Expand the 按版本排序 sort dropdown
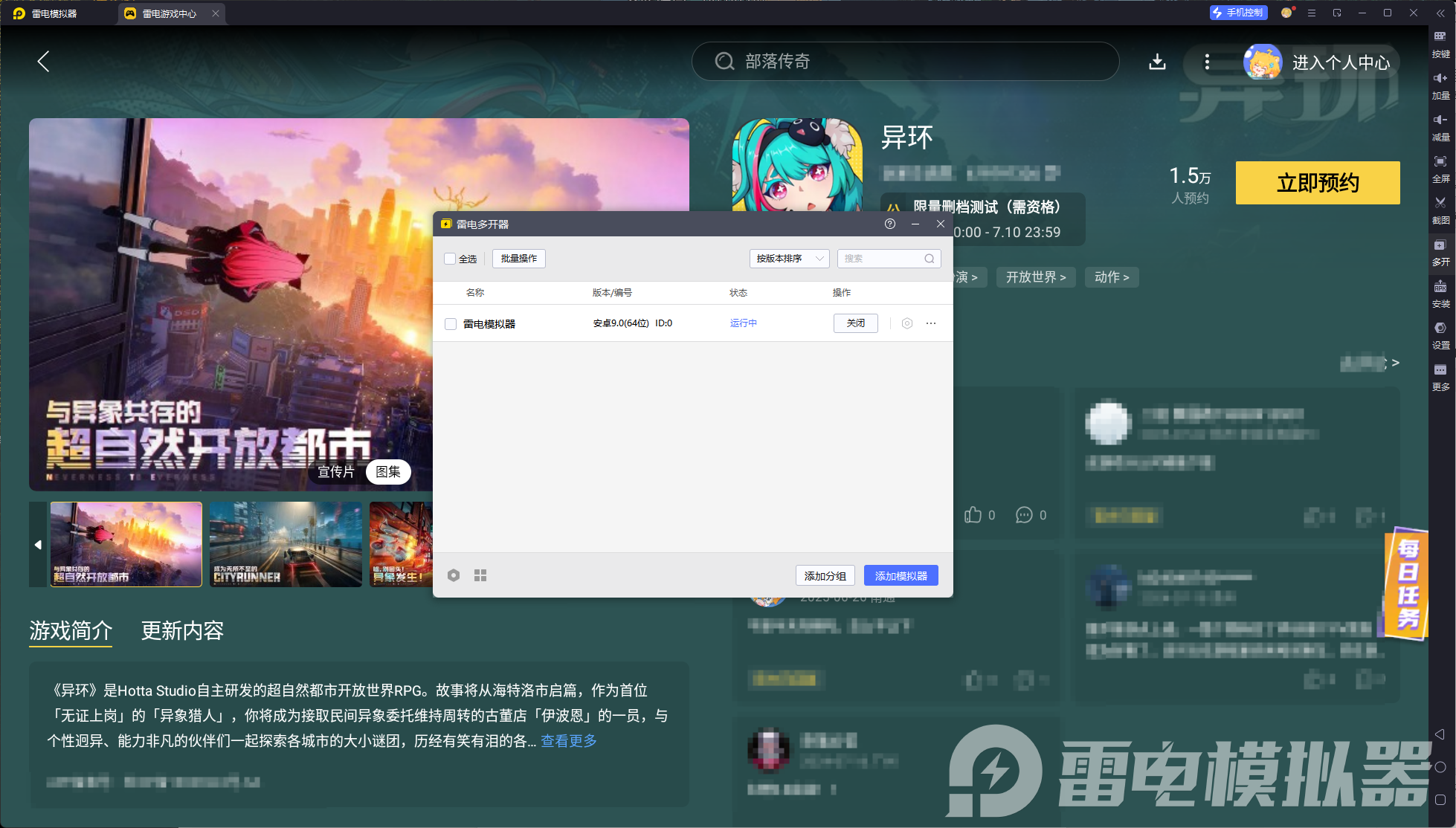Screen dimensions: 1456x828 pyautogui.click(x=789, y=259)
